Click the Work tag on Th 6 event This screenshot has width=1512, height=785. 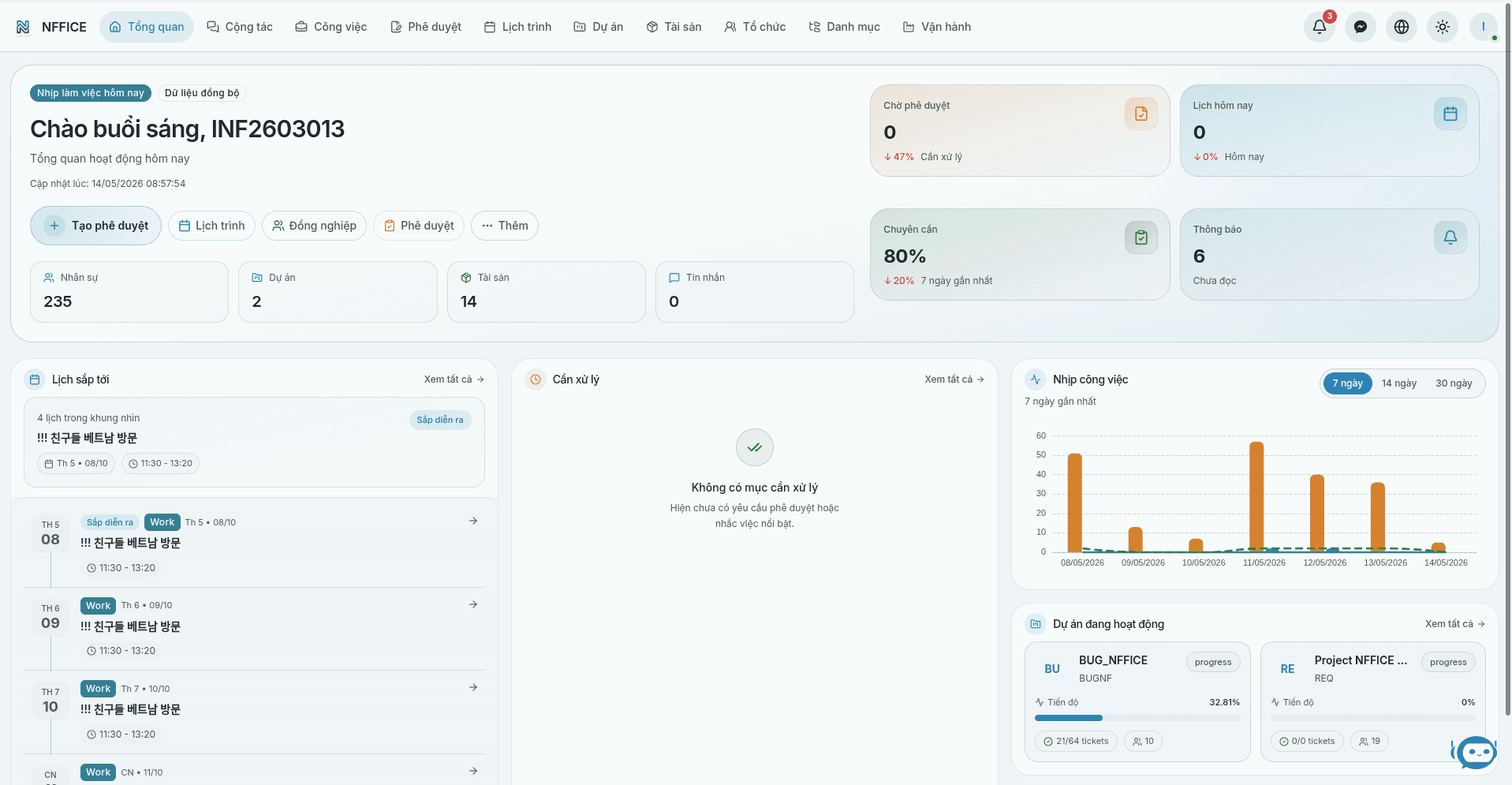tap(99, 606)
